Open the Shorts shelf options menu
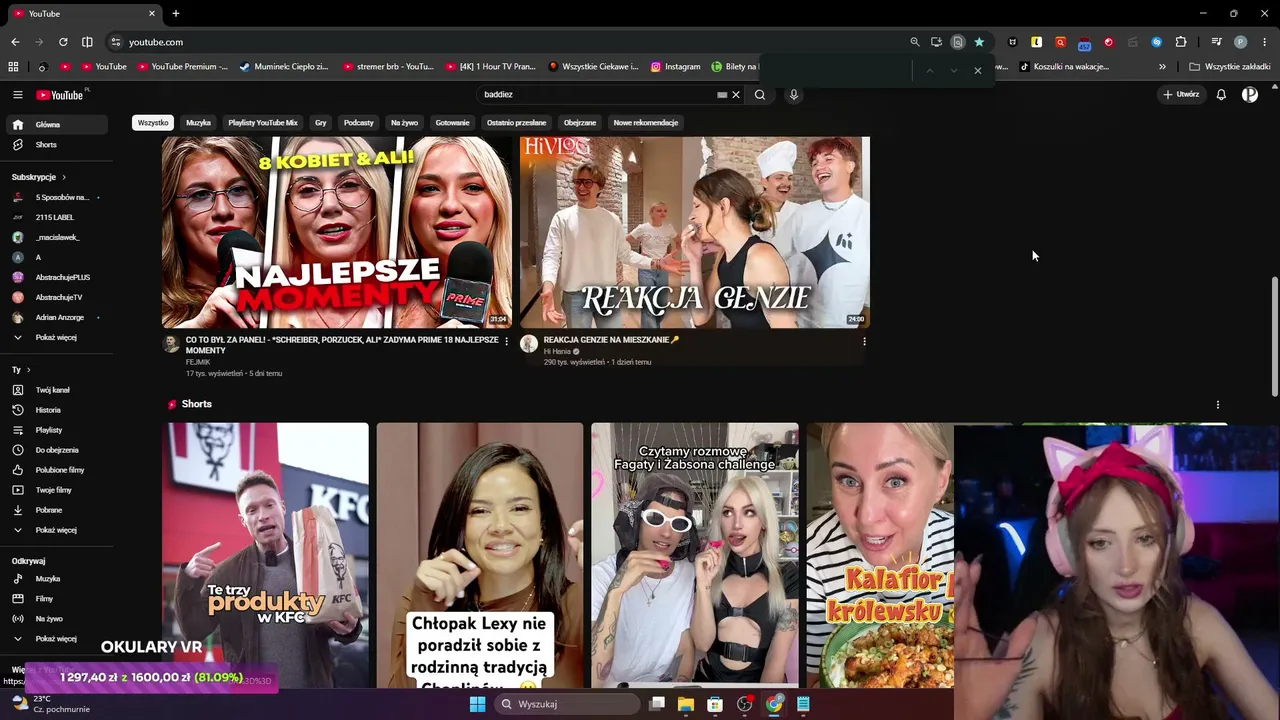The image size is (1280, 720). pyautogui.click(x=1217, y=405)
